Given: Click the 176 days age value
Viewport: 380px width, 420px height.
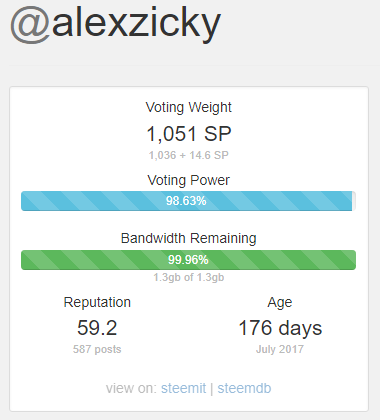Looking at the screenshot, I should (x=280, y=328).
